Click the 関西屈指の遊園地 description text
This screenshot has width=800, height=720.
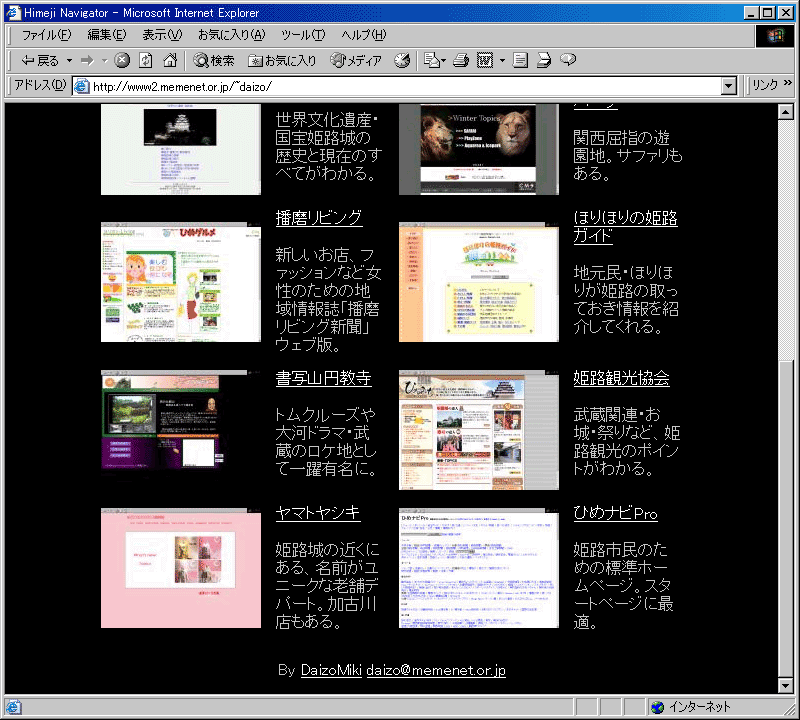pyautogui.click(x=628, y=155)
